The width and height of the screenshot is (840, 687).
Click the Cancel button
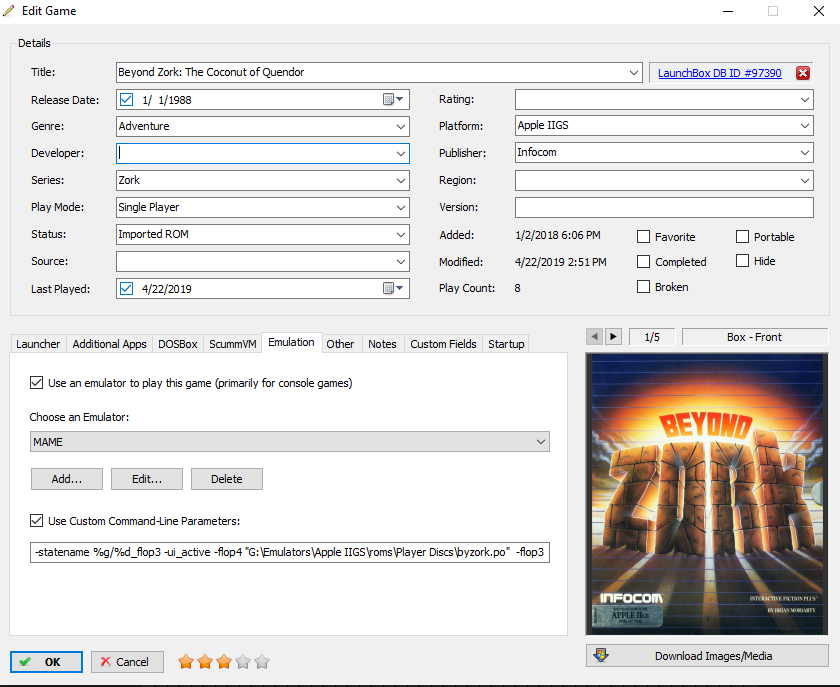click(127, 662)
